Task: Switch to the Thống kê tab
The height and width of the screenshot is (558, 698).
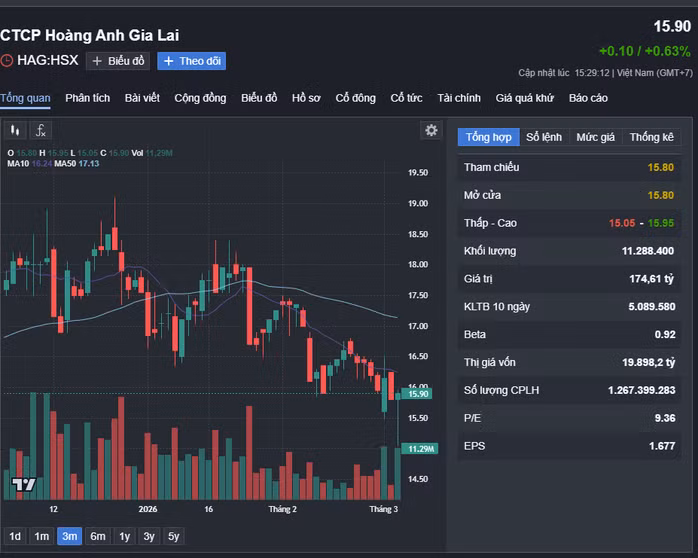Action: [652, 137]
